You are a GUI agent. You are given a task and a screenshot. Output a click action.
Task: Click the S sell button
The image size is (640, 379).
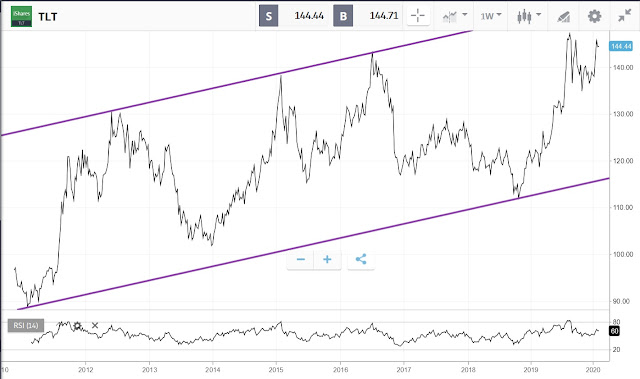tap(269, 16)
